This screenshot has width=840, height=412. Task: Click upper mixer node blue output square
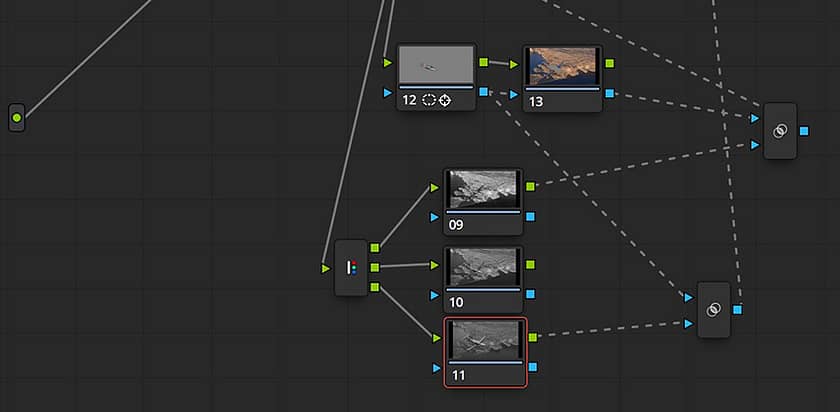tap(804, 131)
